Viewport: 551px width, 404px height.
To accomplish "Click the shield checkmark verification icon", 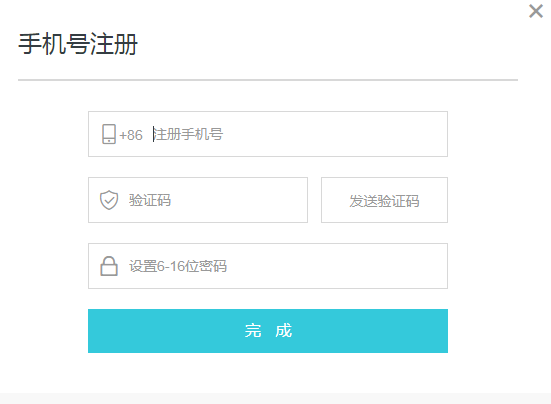I will [x=109, y=200].
